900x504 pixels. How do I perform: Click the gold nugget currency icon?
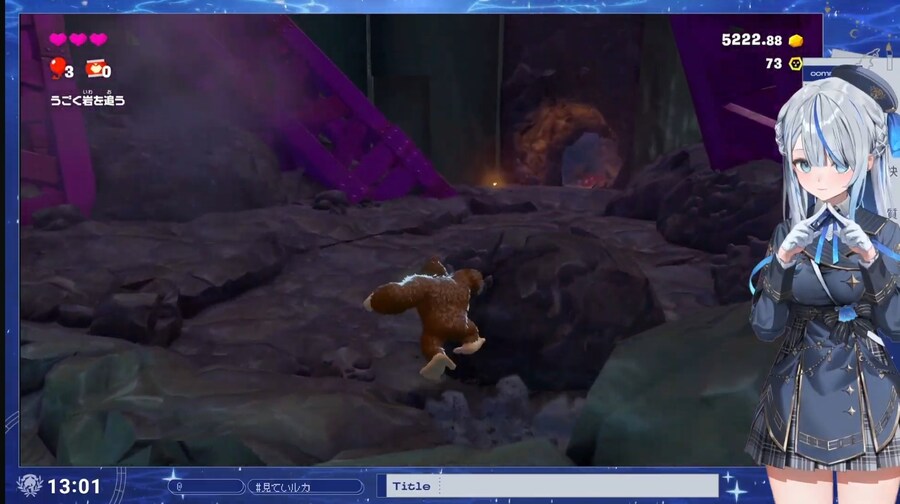pyautogui.click(x=796, y=41)
